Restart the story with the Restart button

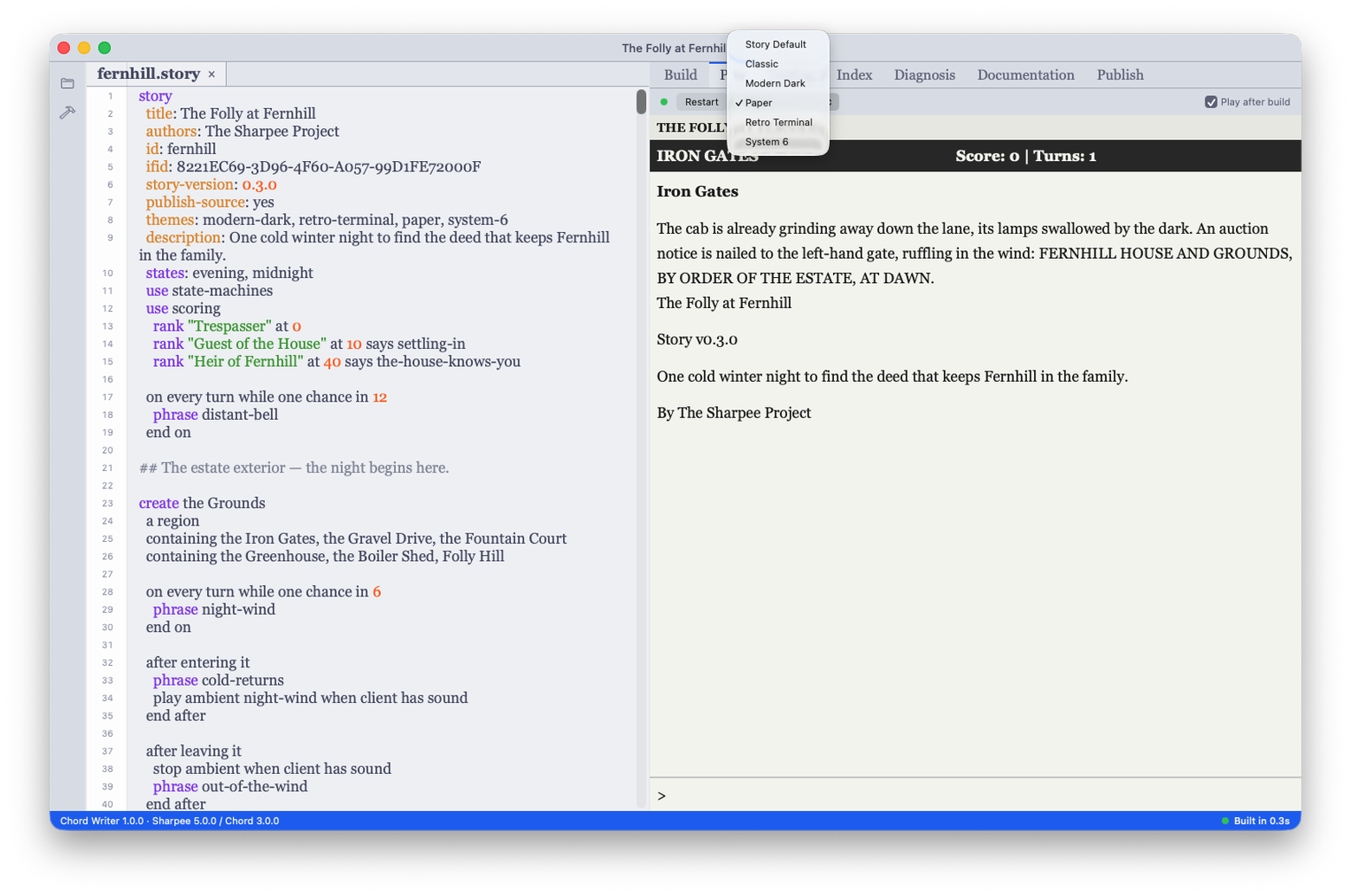701,102
